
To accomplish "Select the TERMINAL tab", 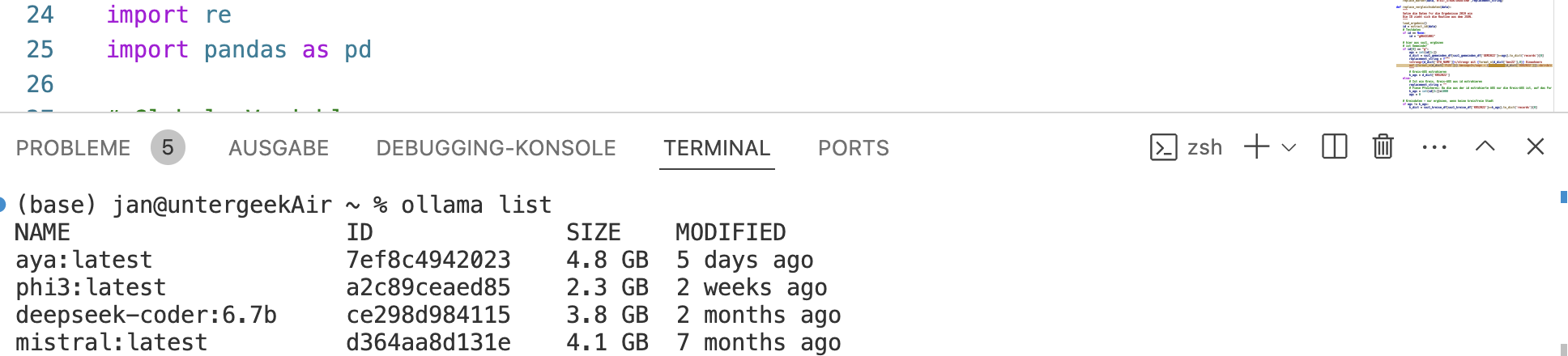I will tap(717, 148).
